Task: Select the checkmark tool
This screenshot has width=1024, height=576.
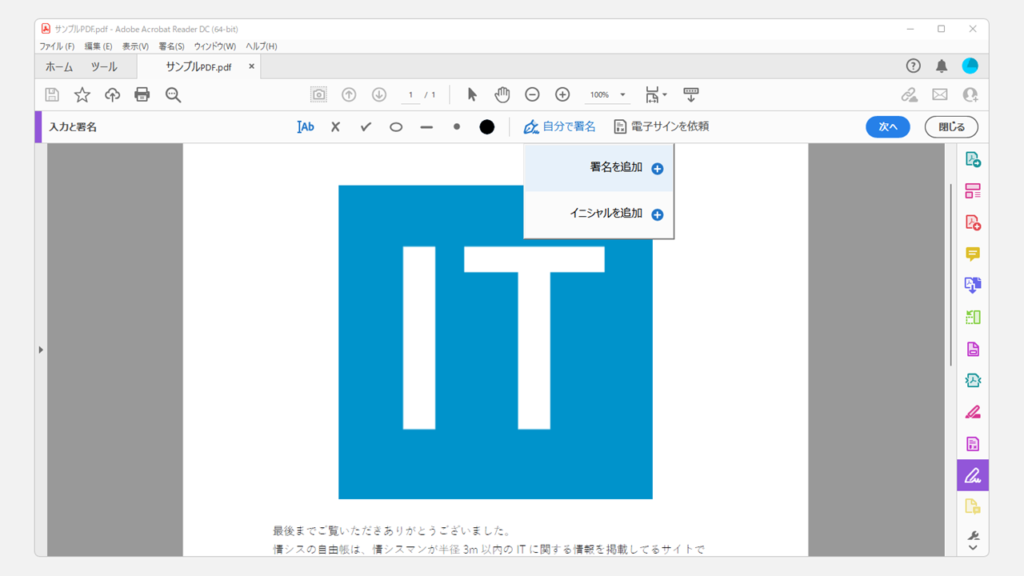Action: (366, 127)
